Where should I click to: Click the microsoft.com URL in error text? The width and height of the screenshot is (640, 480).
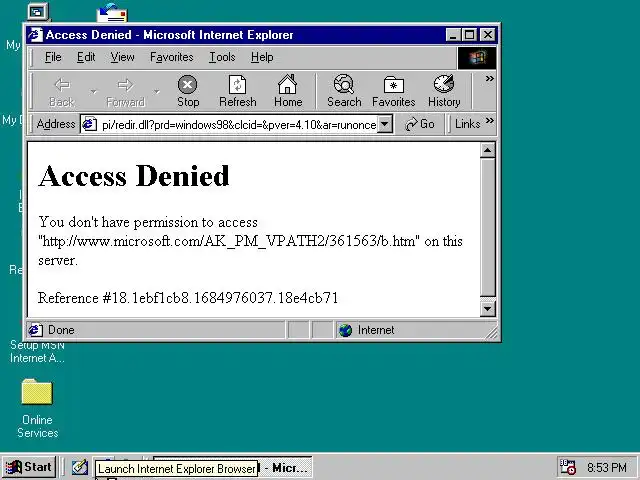coord(229,241)
